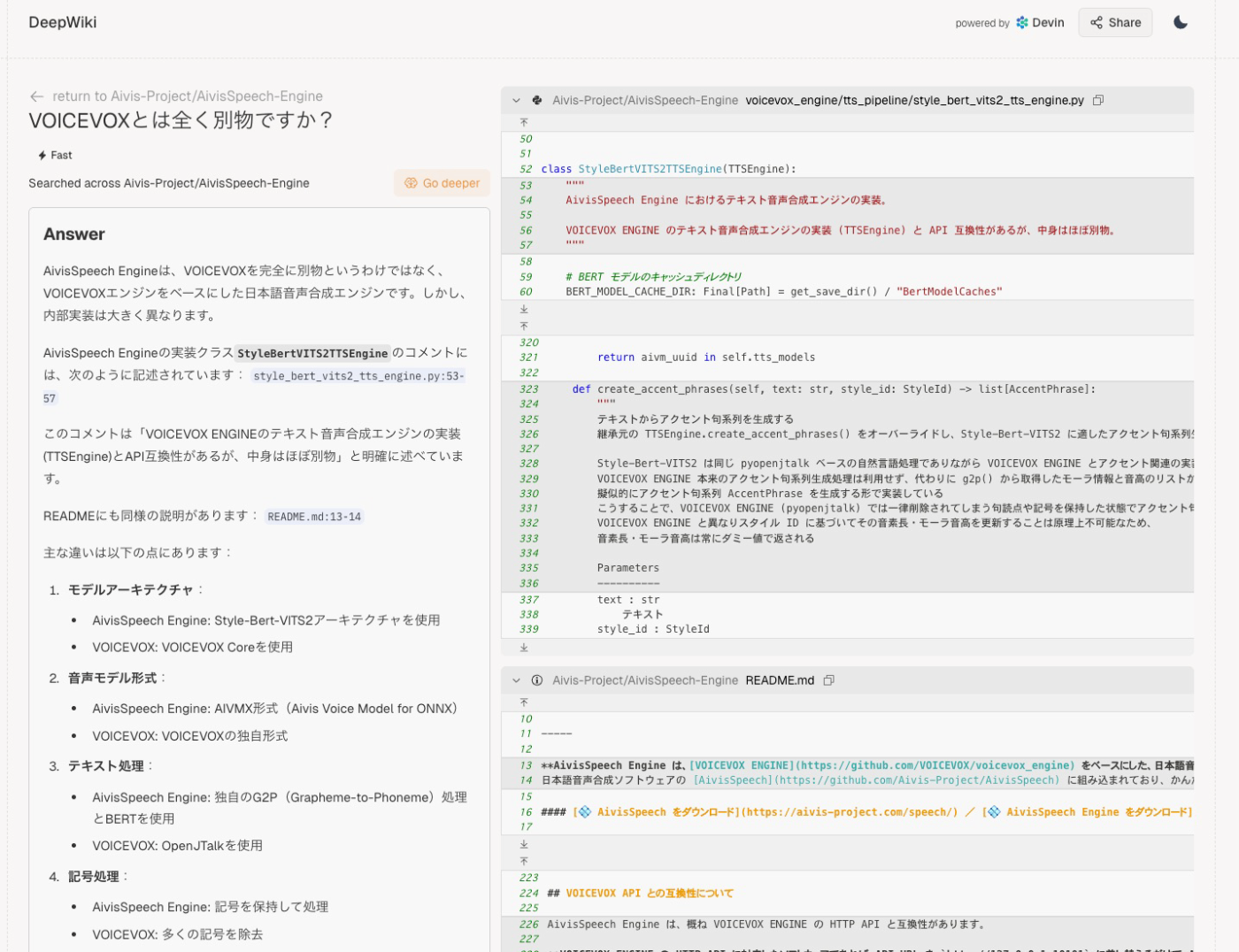Click 'AivisSpeech をダウンロード' README line 16
Screen dimensions: 1239x952
coord(866,812)
